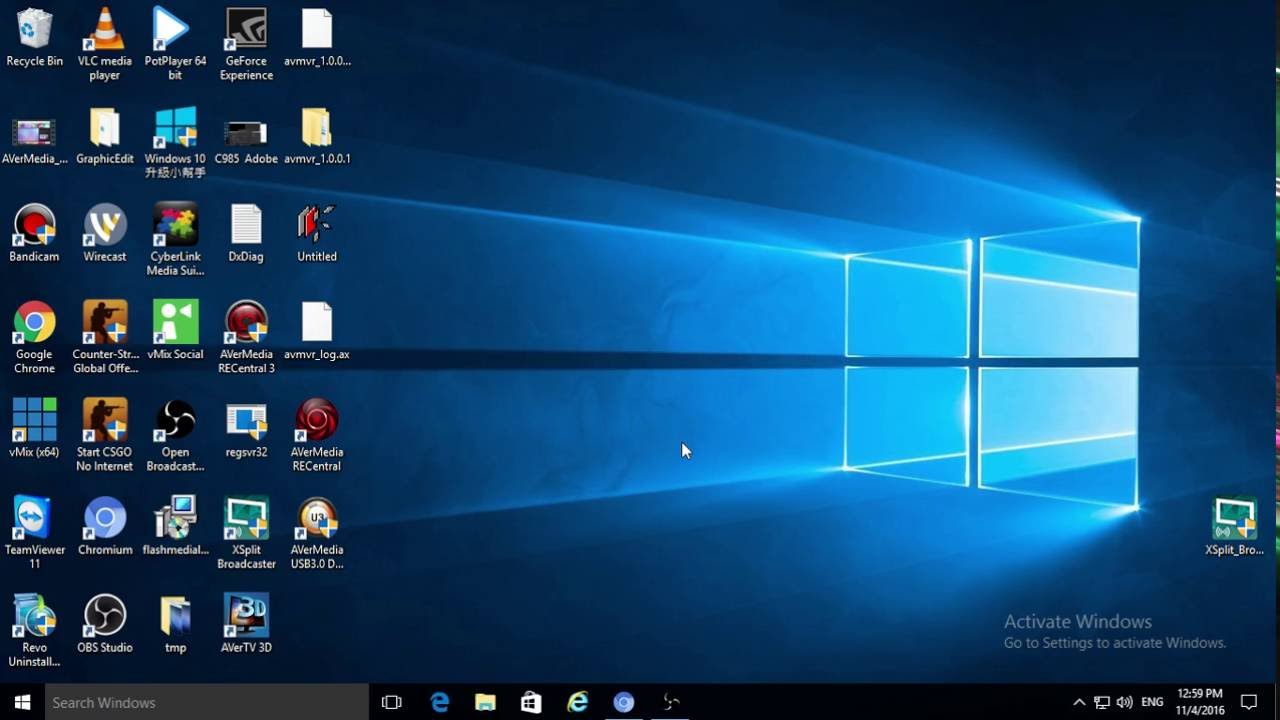Select the avmvr_1.0.0.1 folder

coord(317,138)
